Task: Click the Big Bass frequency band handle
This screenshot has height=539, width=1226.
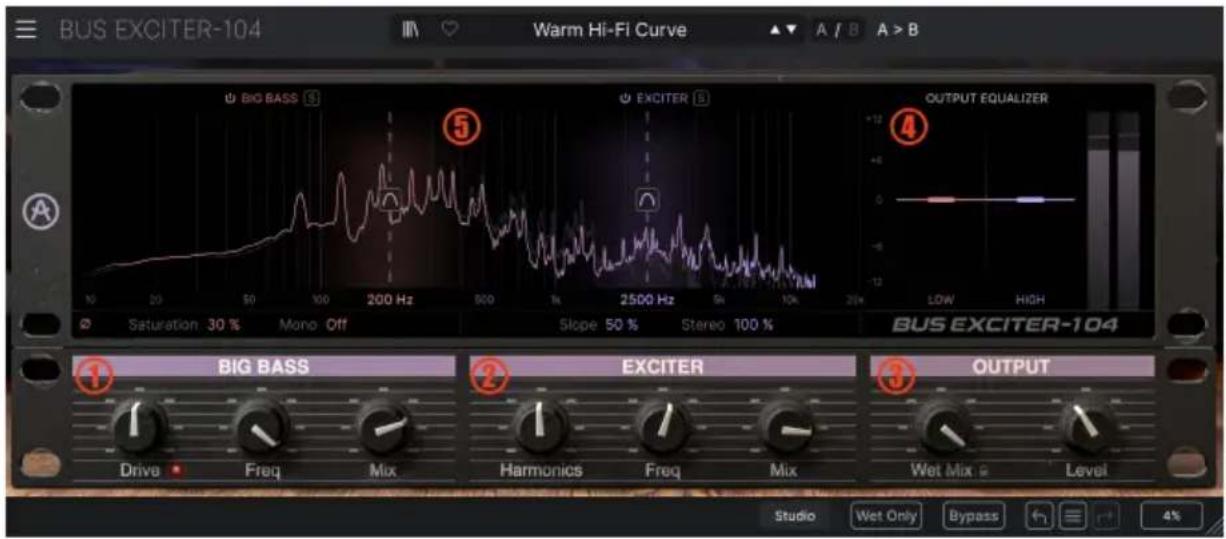Action: pyautogui.click(x=390, y=201)
